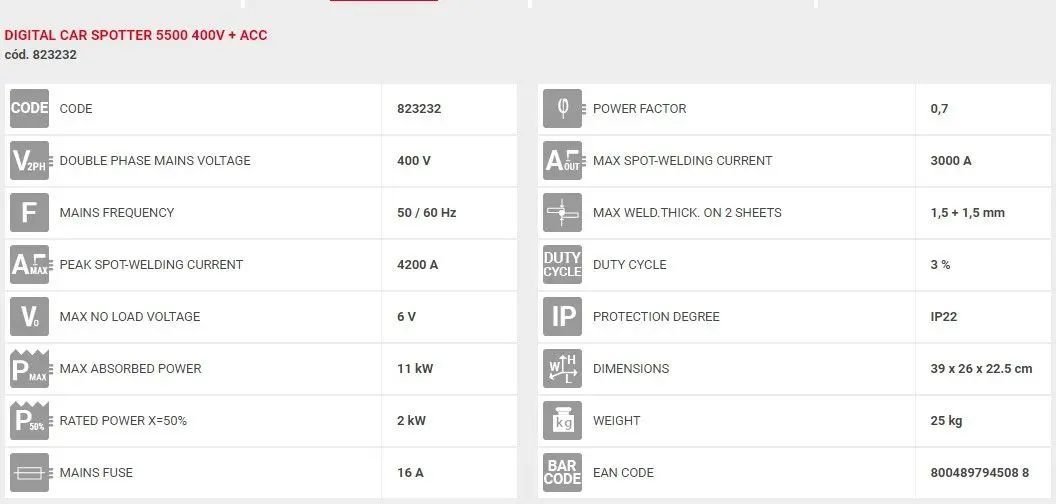Click the mains fuse icon
The height and width of the screenshot is (504, 1056).
30,472
